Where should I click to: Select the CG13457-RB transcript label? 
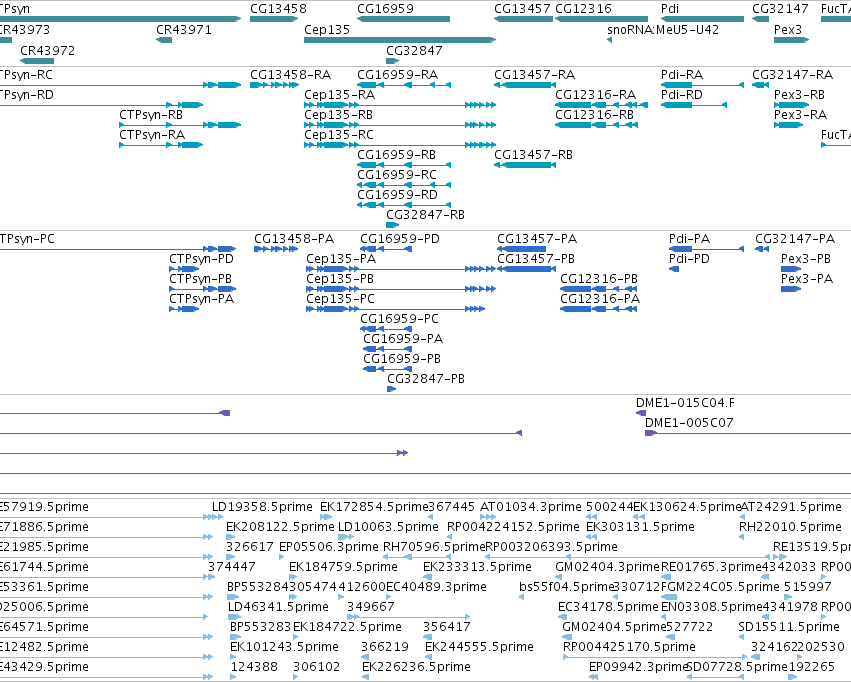click(534, 155)
